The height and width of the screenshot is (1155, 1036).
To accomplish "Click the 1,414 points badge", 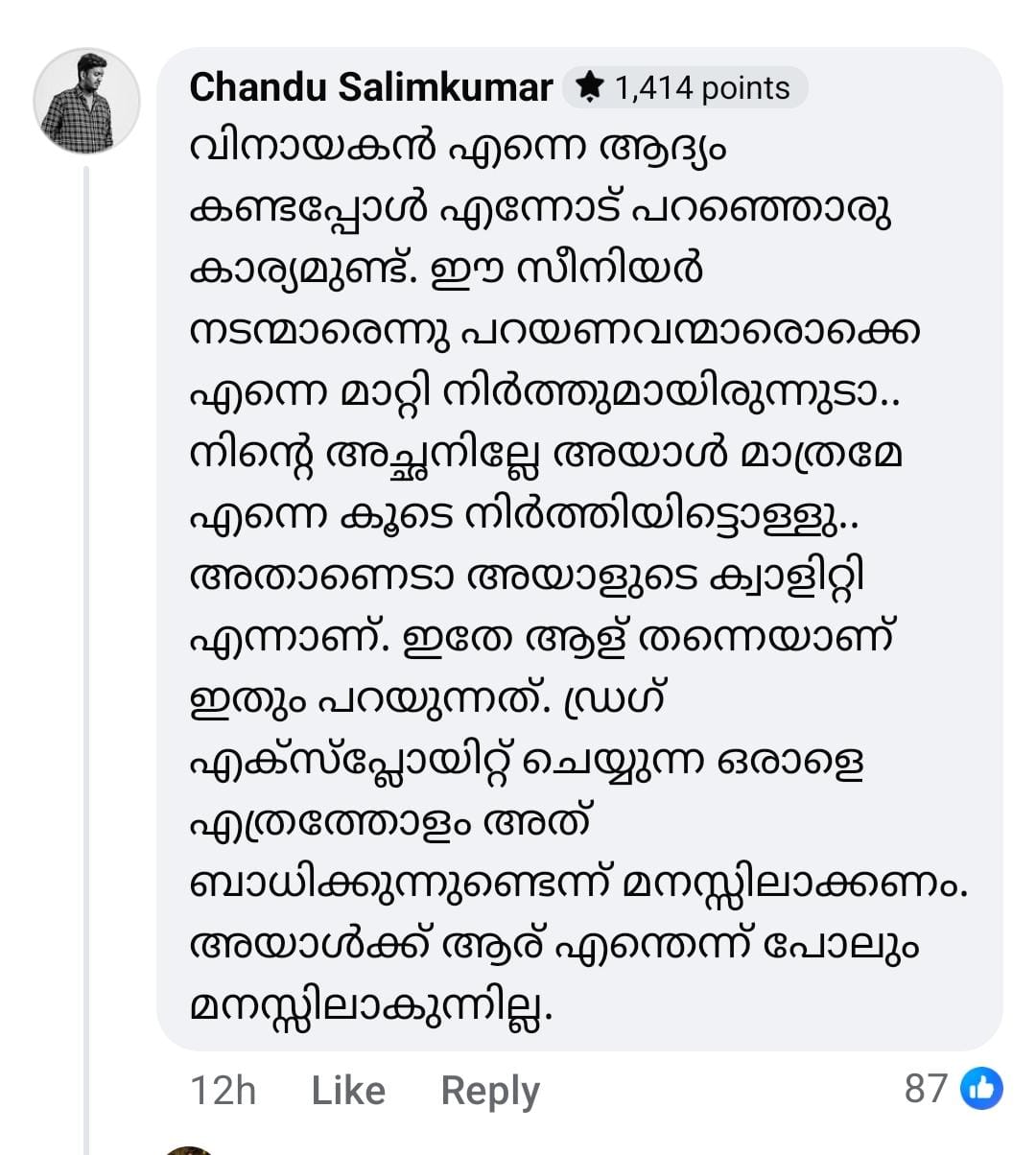I will (686, 87).
